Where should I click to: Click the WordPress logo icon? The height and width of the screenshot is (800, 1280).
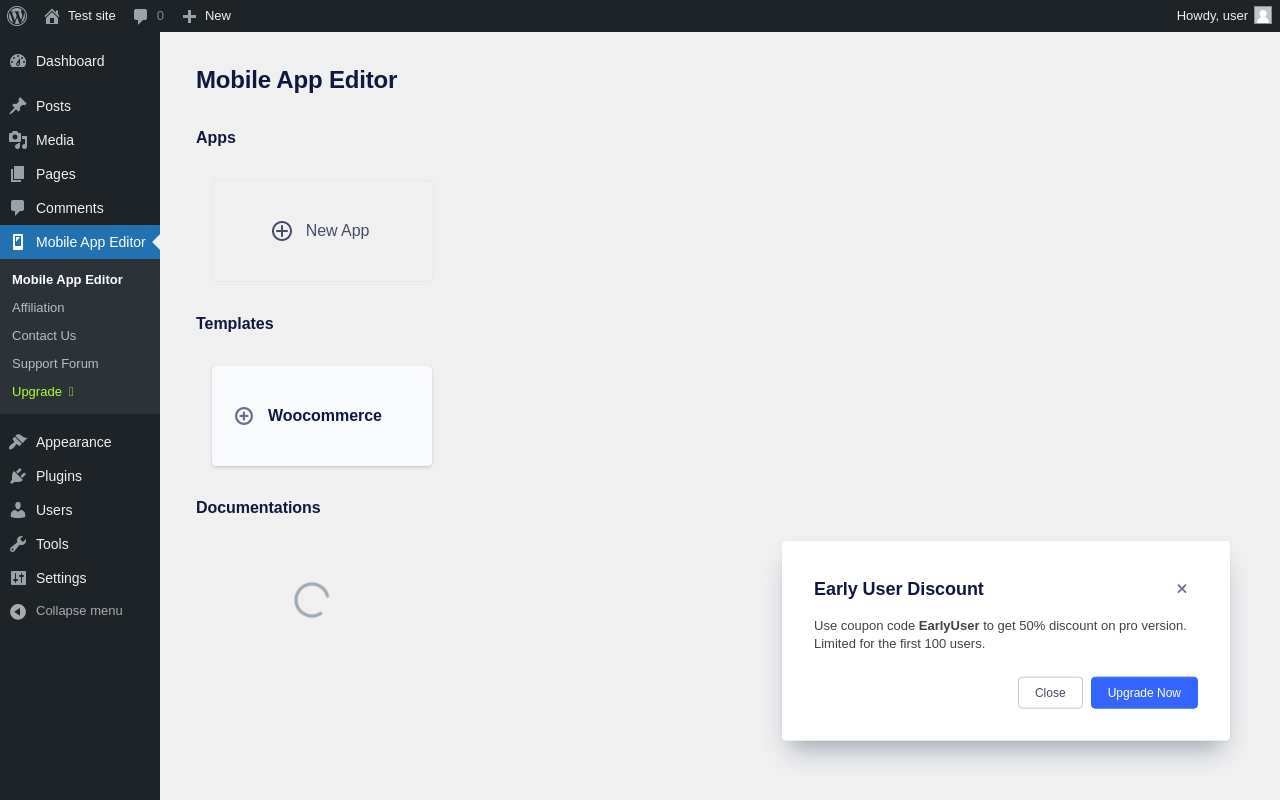(x=17, y=16)
